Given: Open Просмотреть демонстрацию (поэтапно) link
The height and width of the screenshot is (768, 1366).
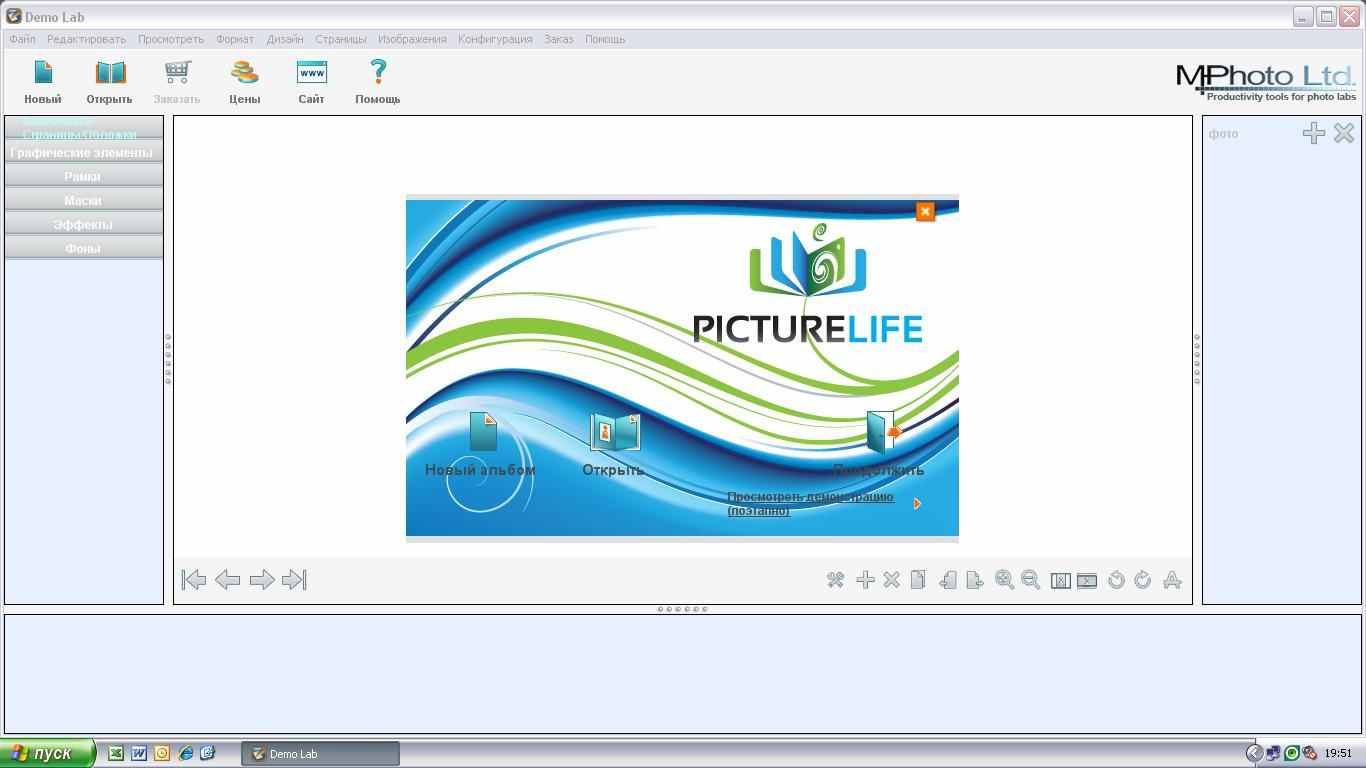Looking at the screenshot, I should click(x=810, y=504).
